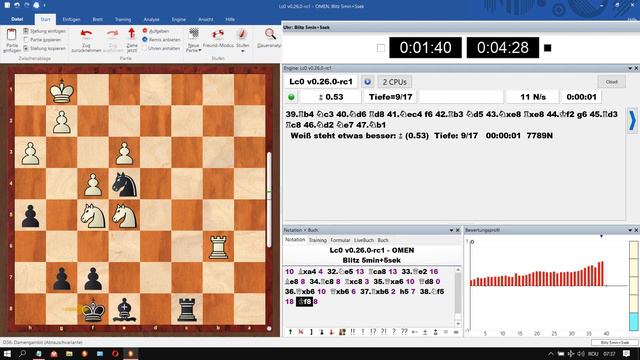Screen dimensions: 640x360
Task: Click undo in the quick access toolbar
Action: tap(17, 5)
